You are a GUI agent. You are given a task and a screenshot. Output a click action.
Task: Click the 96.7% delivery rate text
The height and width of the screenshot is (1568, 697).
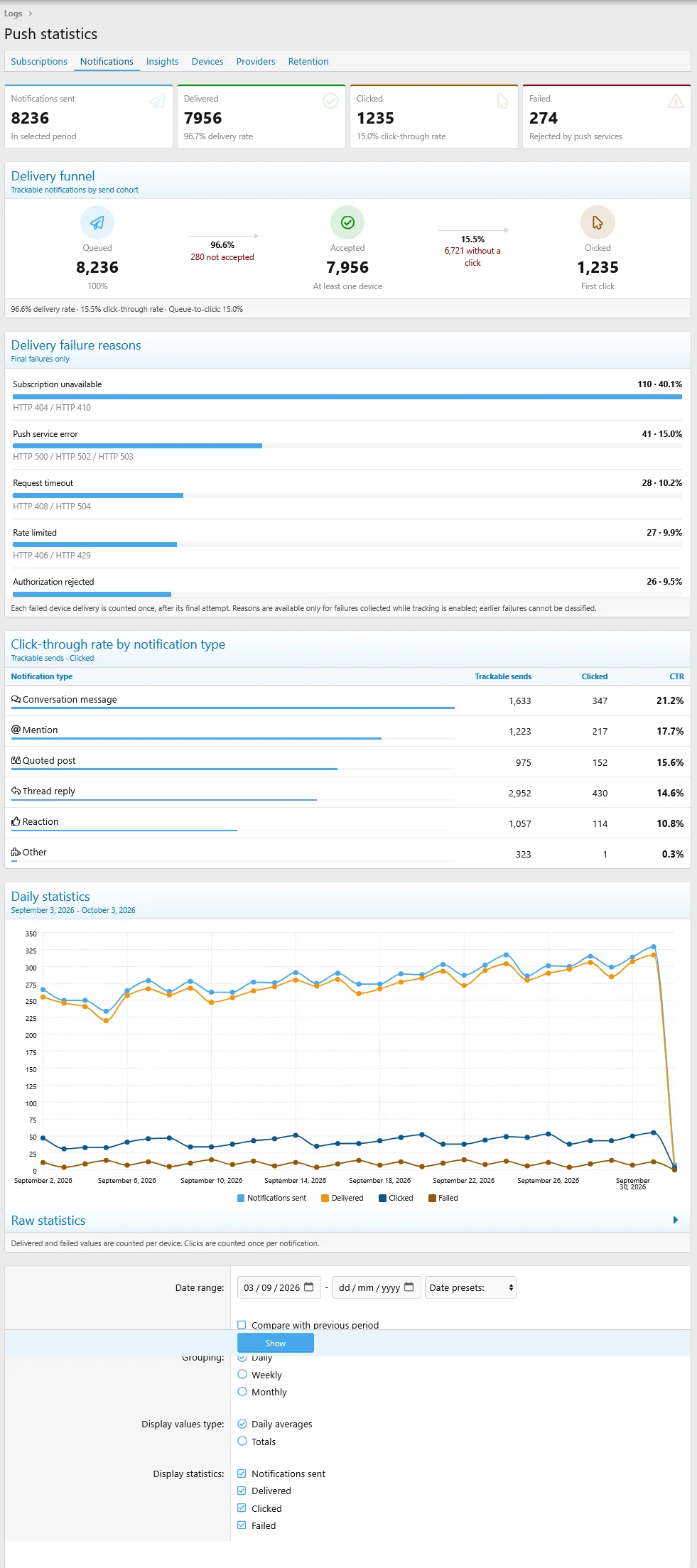[x=218, y=136]
